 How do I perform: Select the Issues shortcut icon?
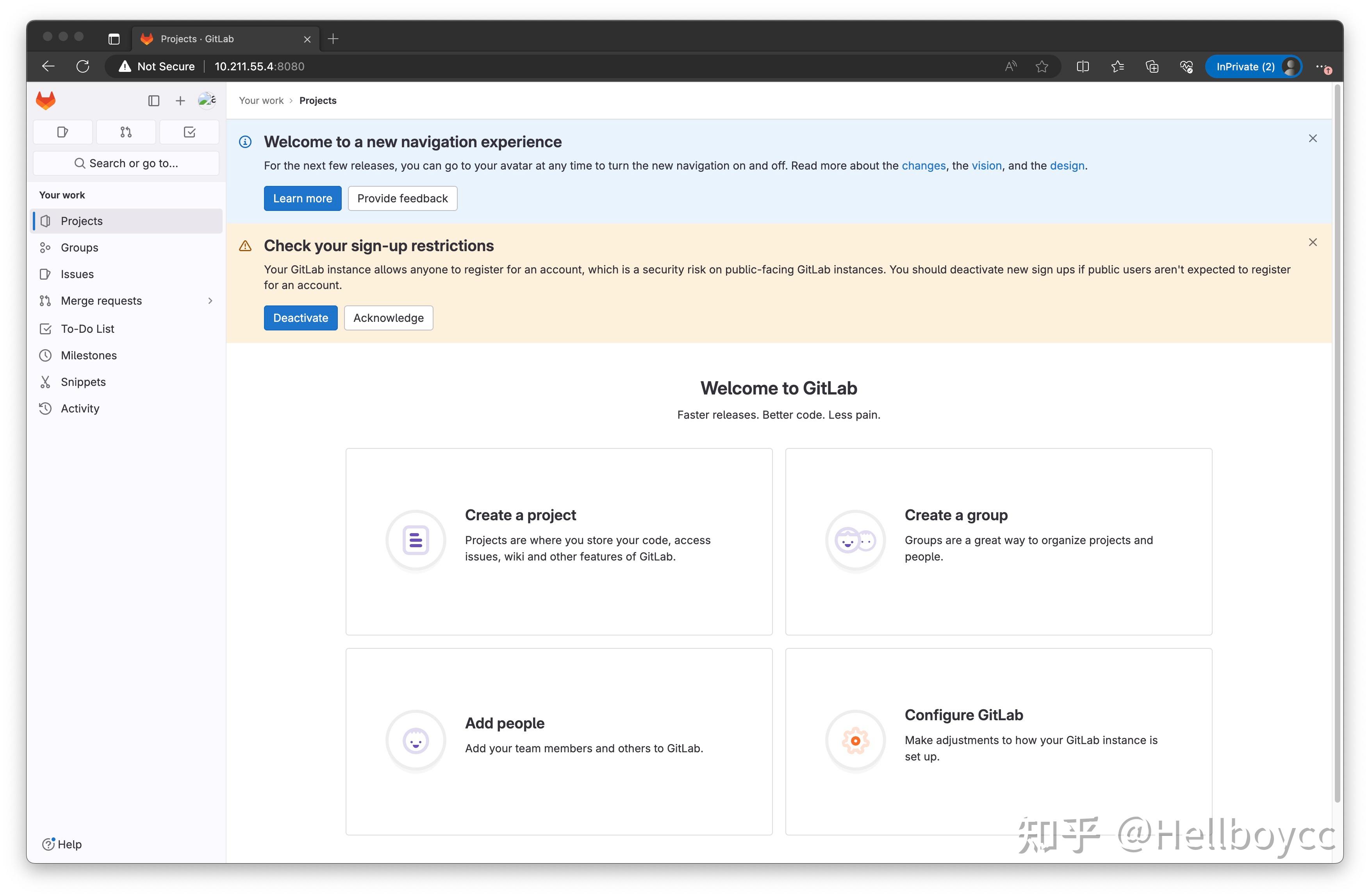coord(62,132)
